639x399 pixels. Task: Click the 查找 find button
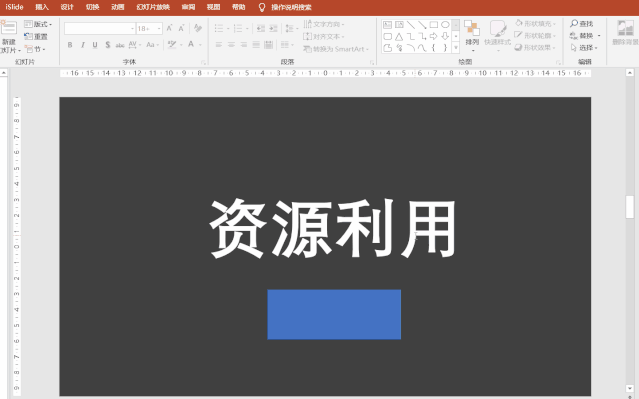point(582,24)
